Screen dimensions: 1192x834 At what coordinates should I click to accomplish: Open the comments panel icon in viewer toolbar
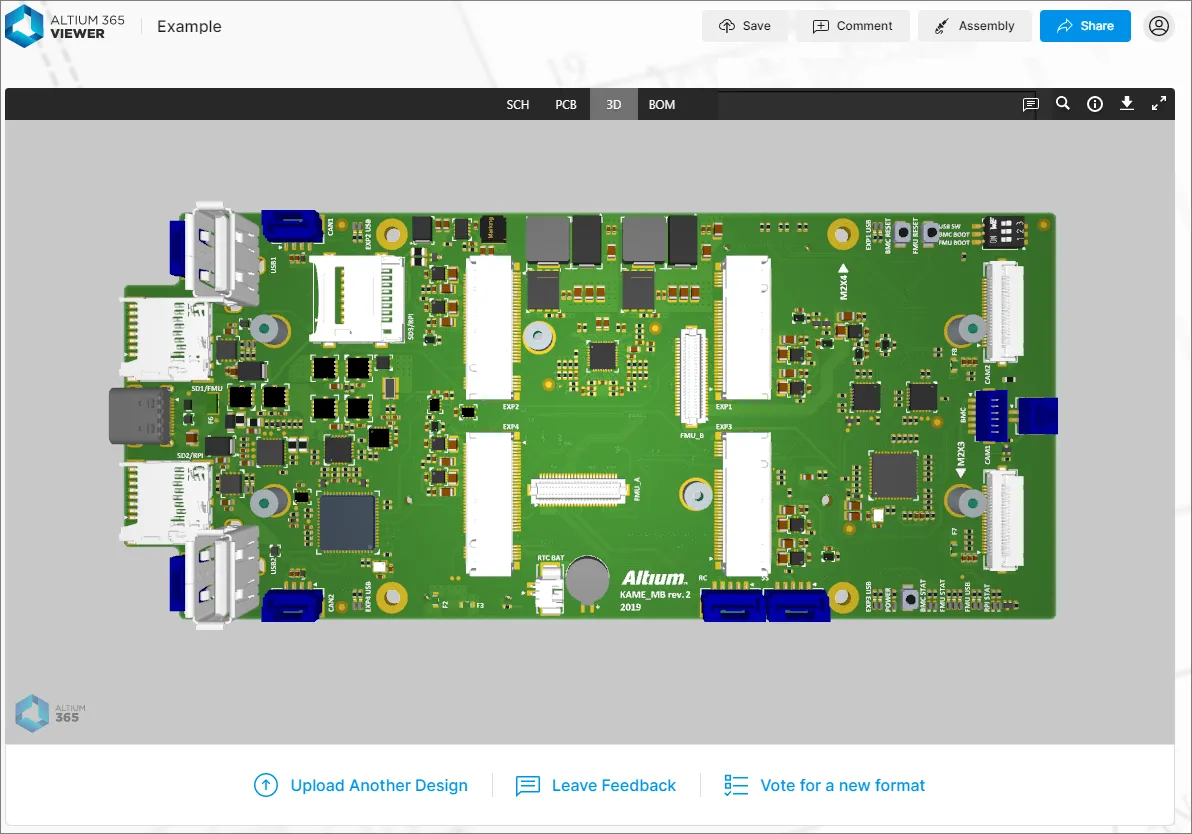click(1030, 104)
